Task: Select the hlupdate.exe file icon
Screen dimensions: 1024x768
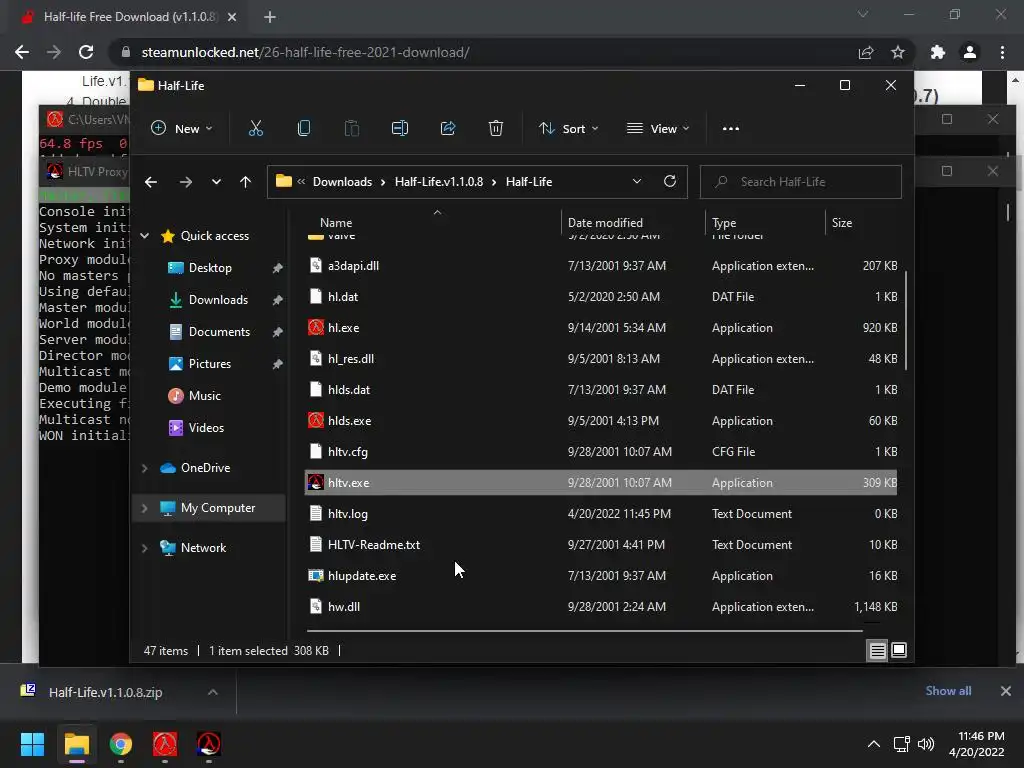Action: coord(315,576)
